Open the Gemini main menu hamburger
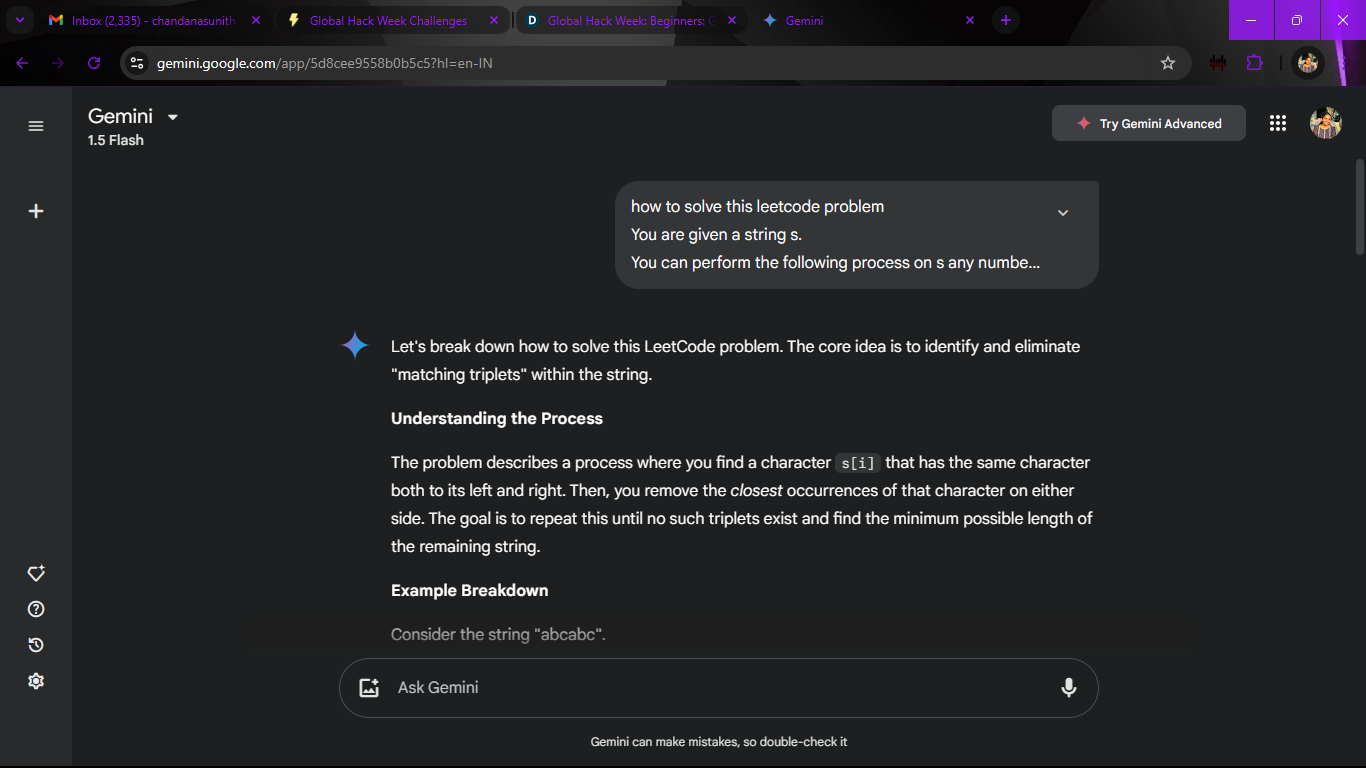The width and height of the screenshot is (1366, 768). pyautogui.click(x=36, y=126)
